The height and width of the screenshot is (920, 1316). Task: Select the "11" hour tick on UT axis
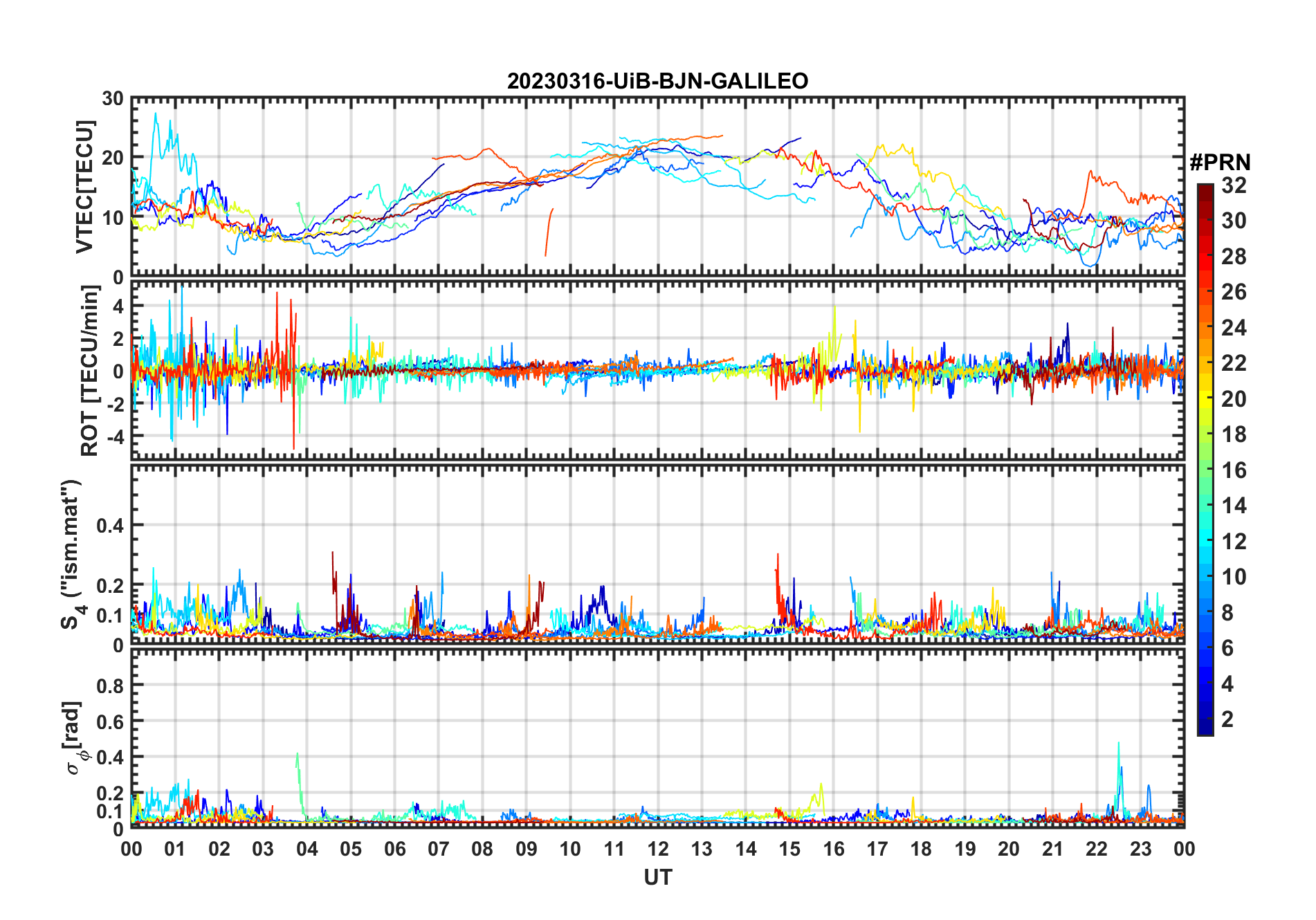click(x=614, y=849)
